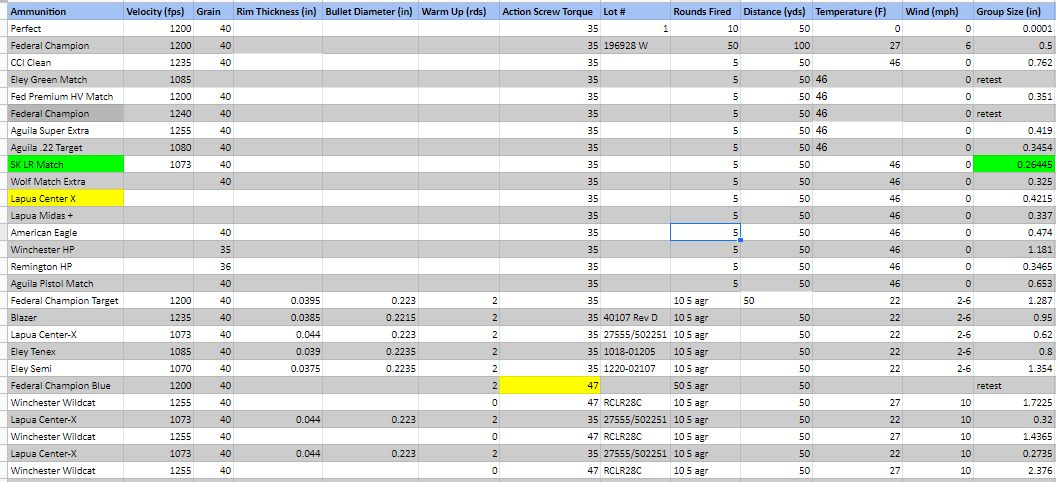The image size is (1056, 482).
Task: Click the green group size cell '0.26445'
Action: [1014, 164]
